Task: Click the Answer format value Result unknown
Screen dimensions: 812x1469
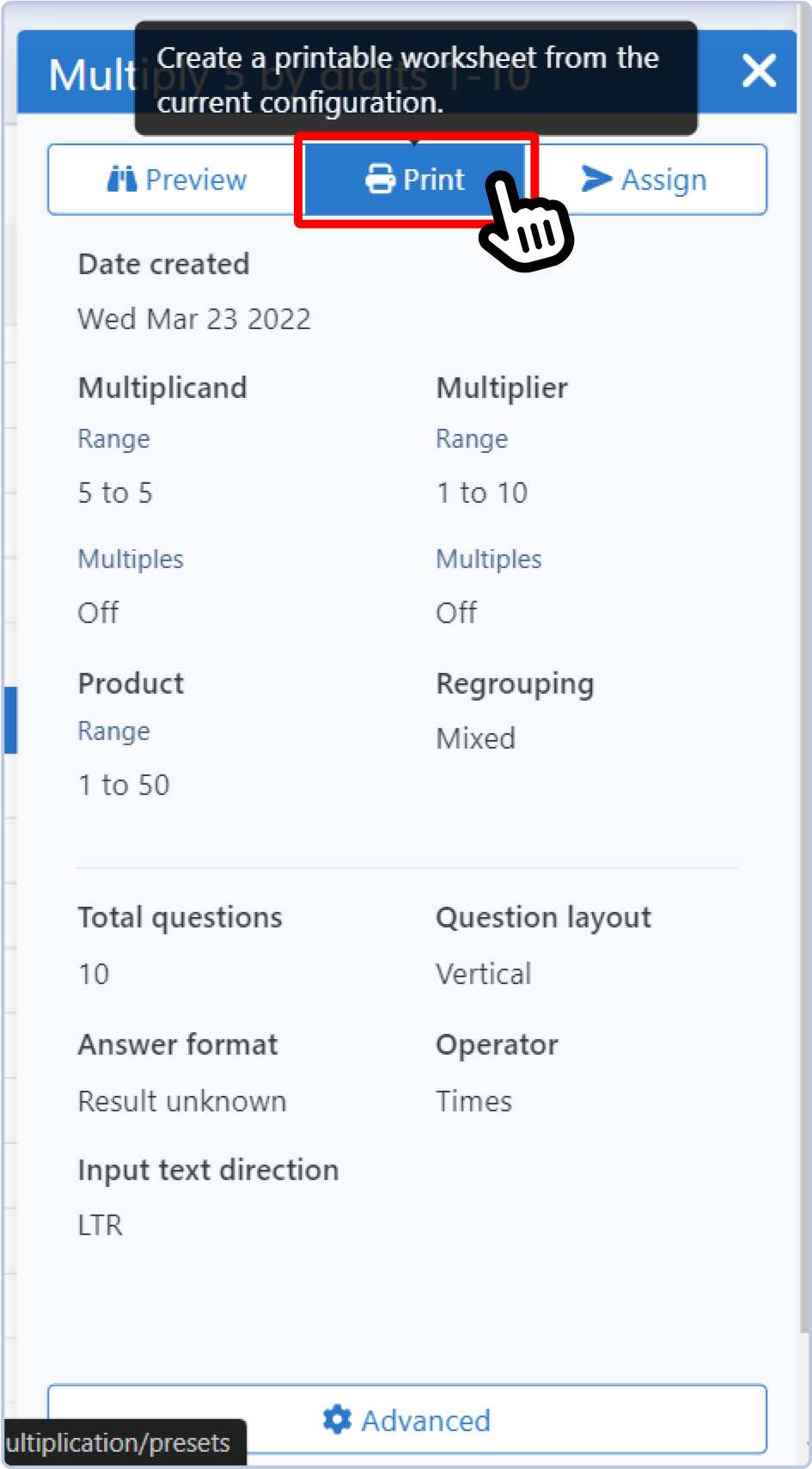Action: click(182, 1101)
